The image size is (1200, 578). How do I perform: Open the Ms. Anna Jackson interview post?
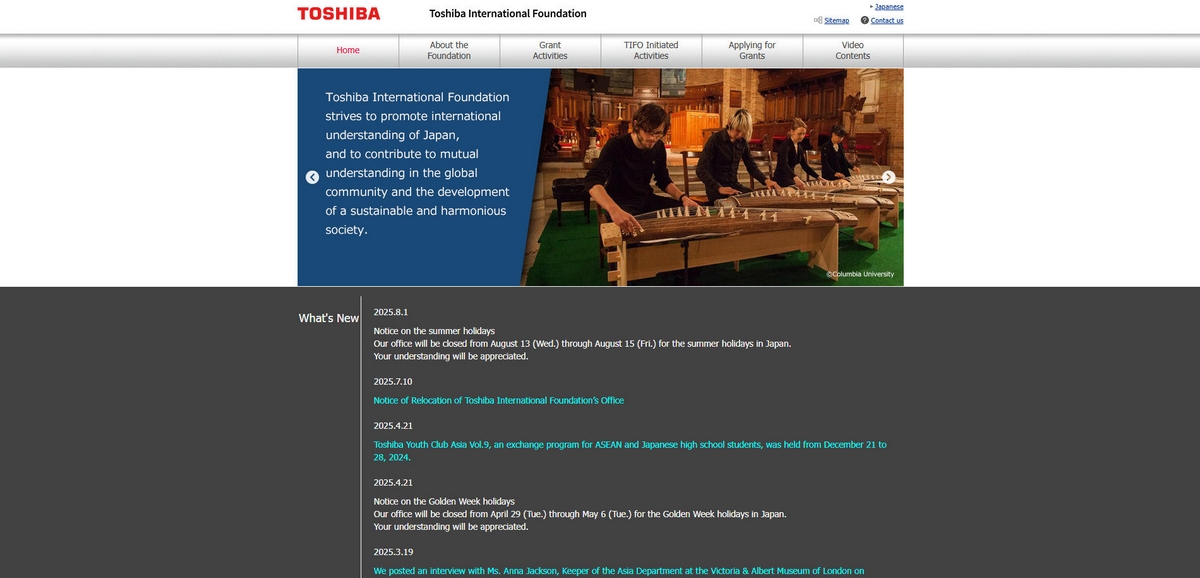(618, 571)
